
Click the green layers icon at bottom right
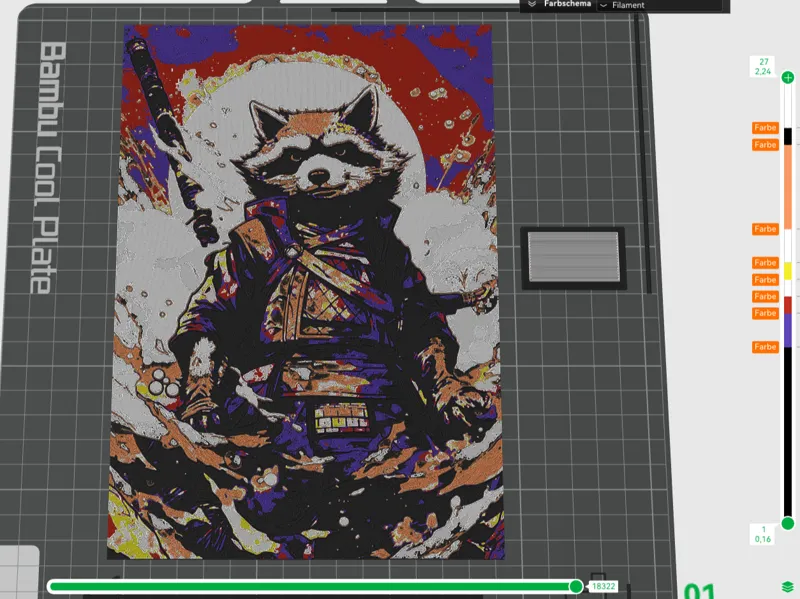coord(787,587)
